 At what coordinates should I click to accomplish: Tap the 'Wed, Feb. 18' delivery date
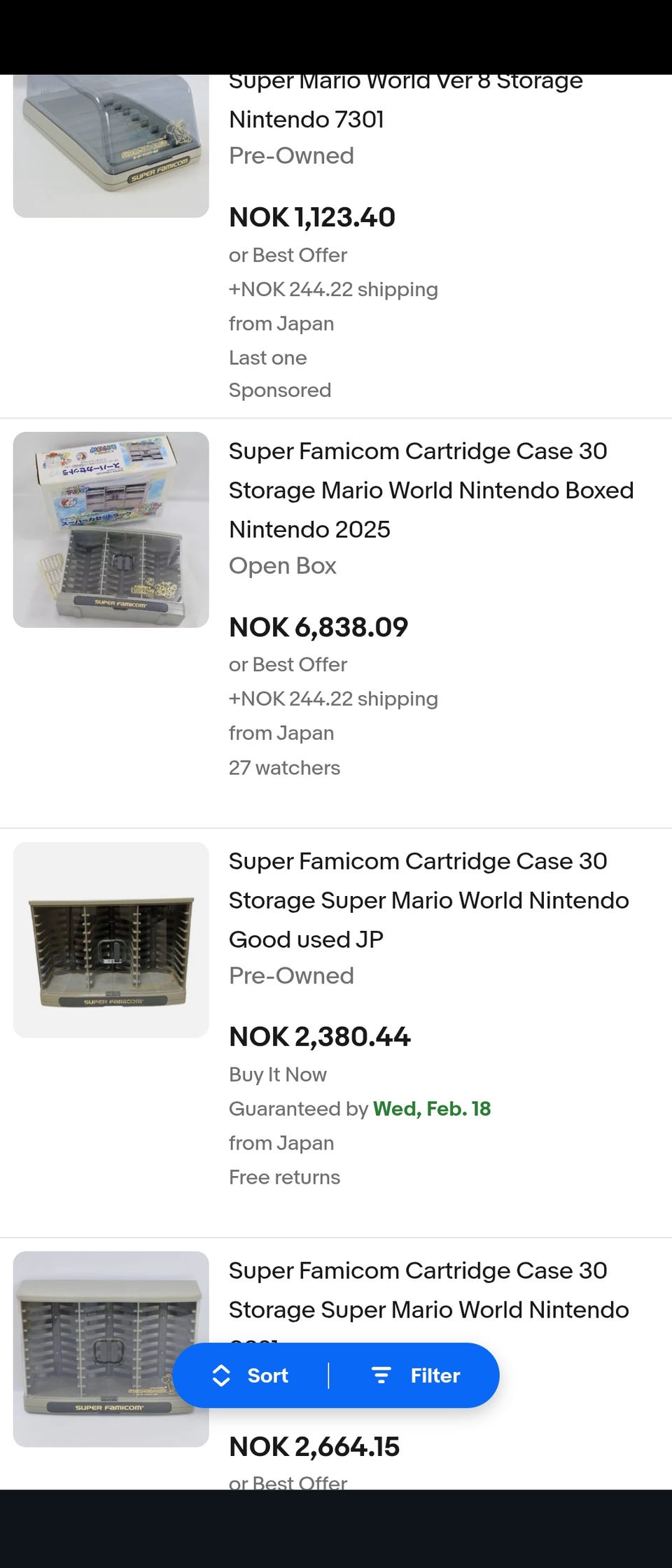click(x=431, y=1109)
